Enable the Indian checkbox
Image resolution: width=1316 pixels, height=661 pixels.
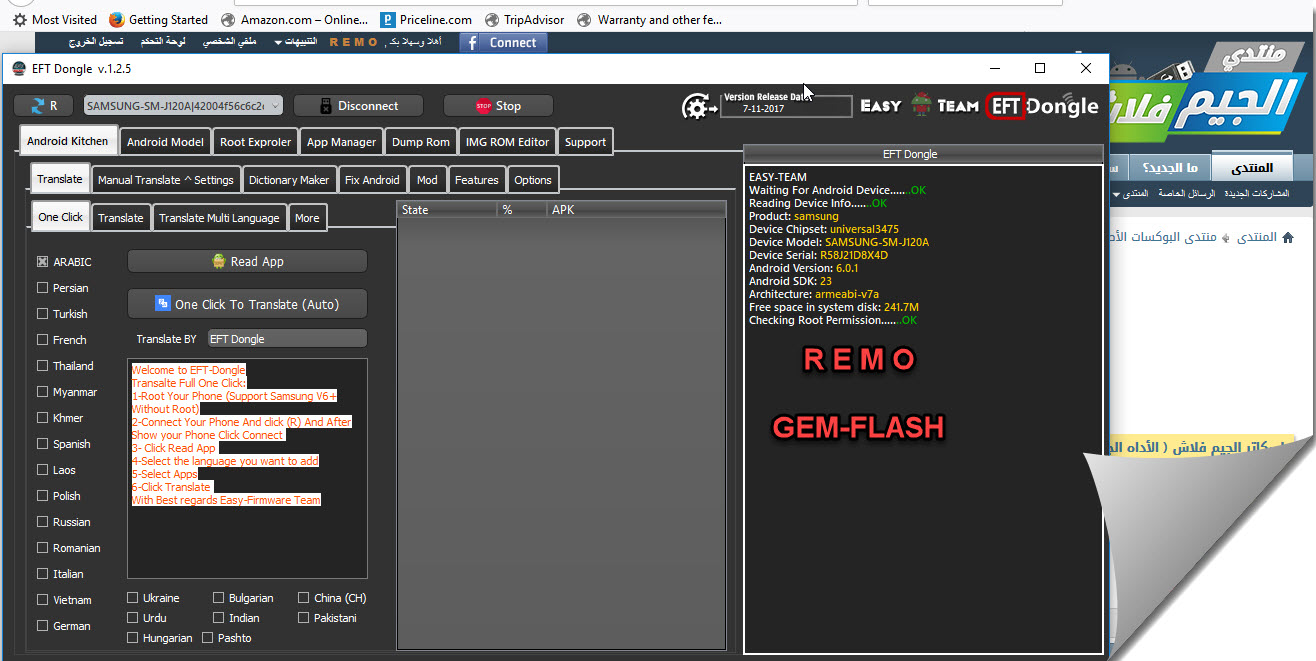tap(219, 618)
